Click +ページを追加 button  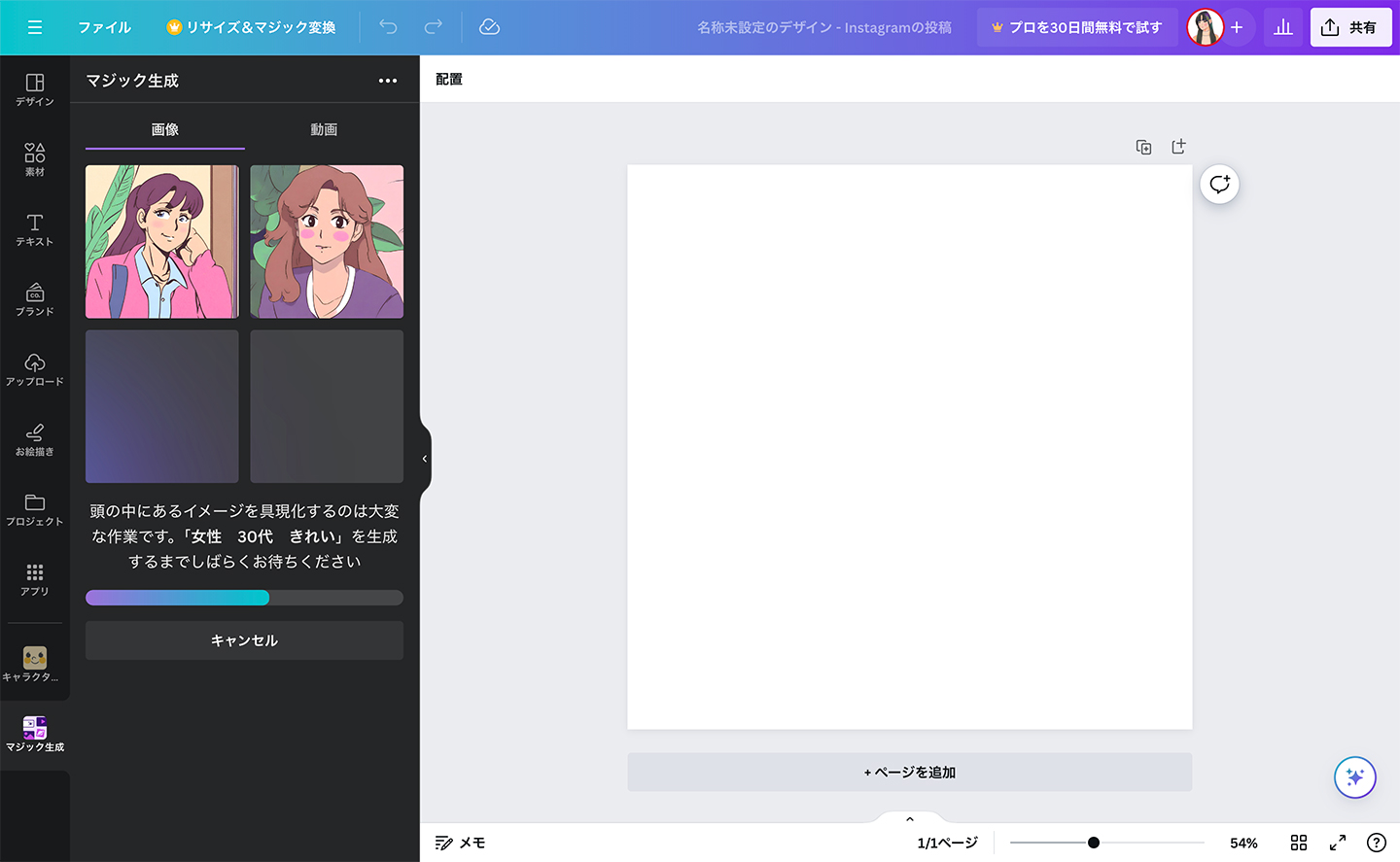(910, 773)
